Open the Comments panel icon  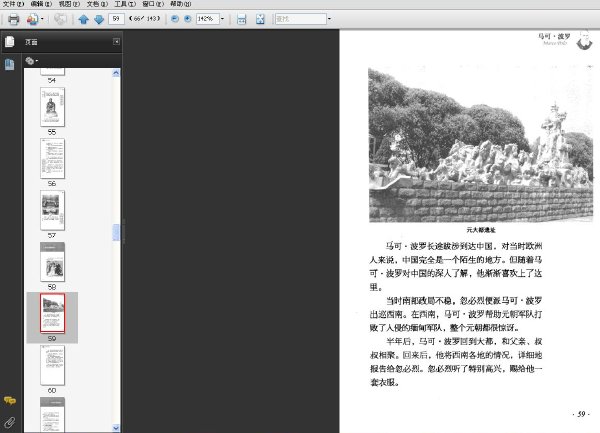click(x=10, y=400)
